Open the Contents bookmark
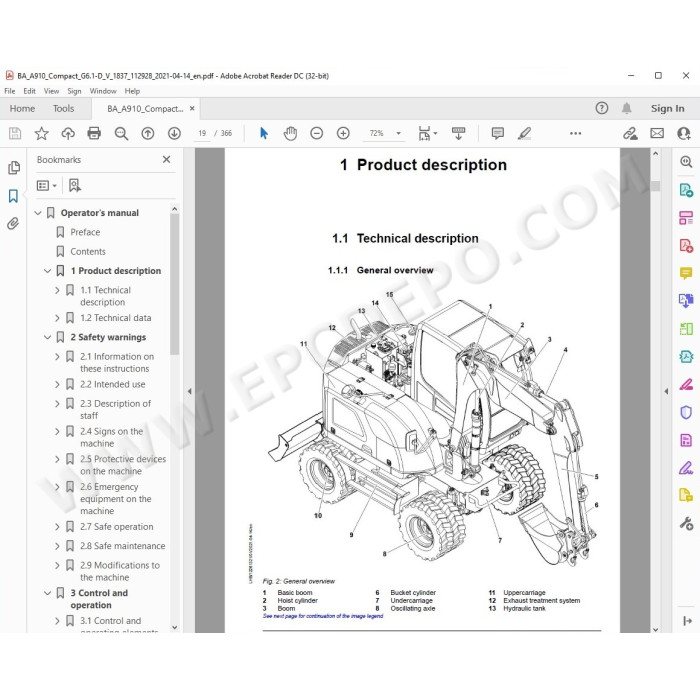This screenshot has height=700, width=700. (x=88, y=251)
